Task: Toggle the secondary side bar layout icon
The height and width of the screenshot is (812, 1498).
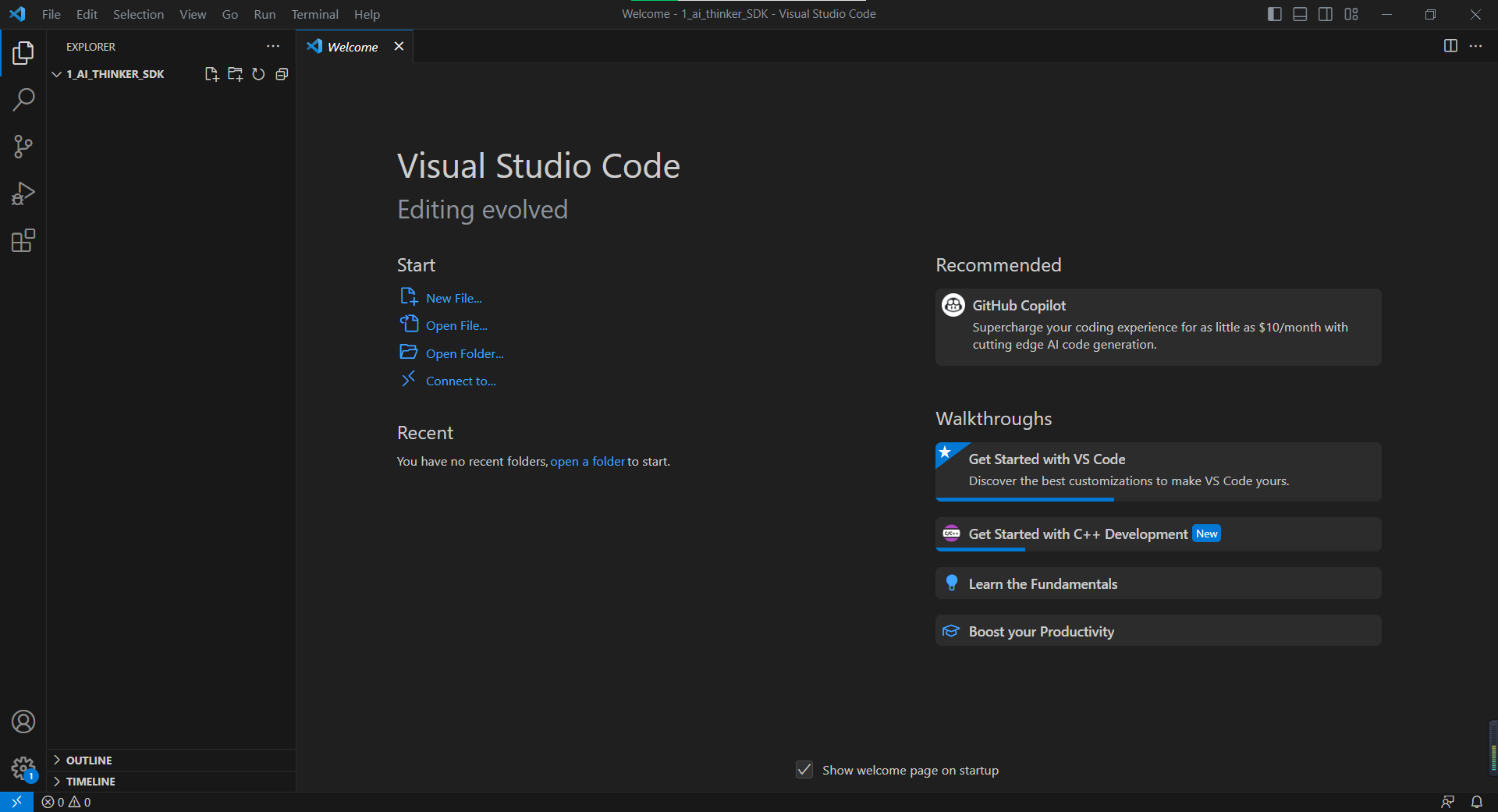Action: [x=1326, y=14]
